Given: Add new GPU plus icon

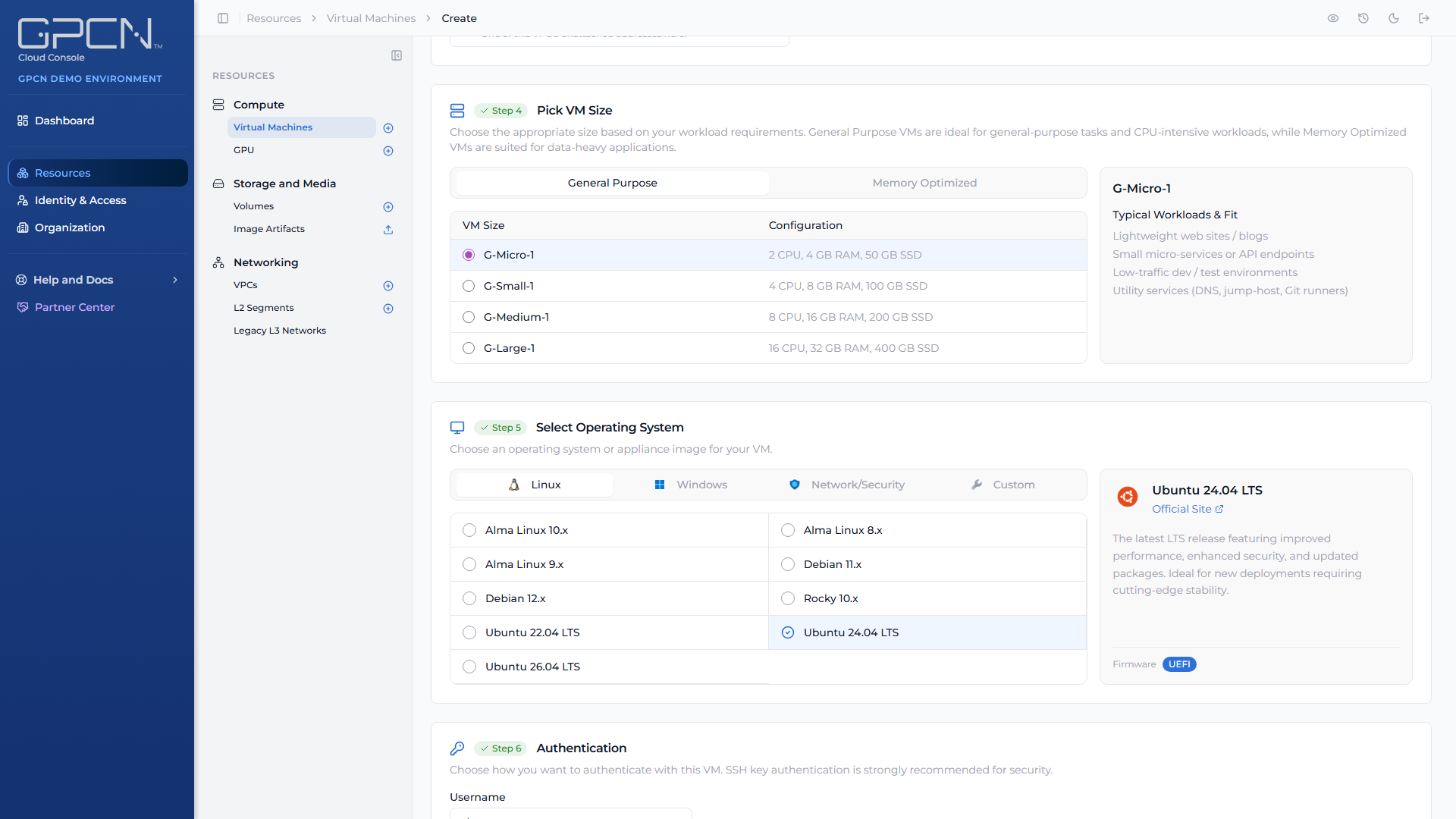Looking at the screenshot, I should 388,151.
